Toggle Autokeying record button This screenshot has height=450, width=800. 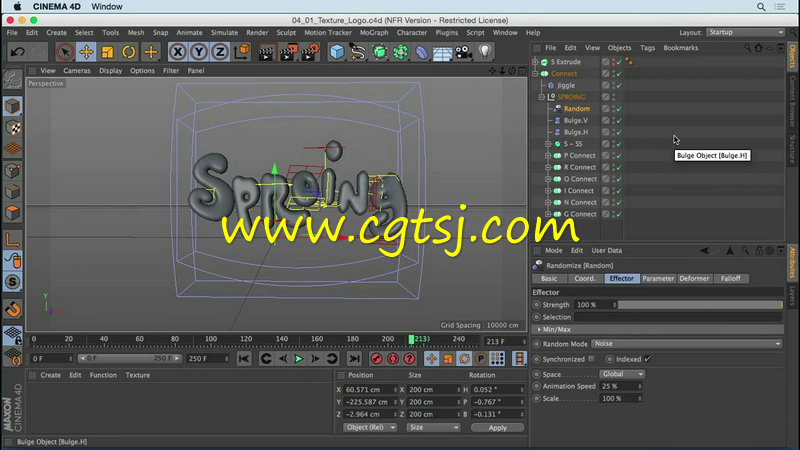tap(393, 359)
